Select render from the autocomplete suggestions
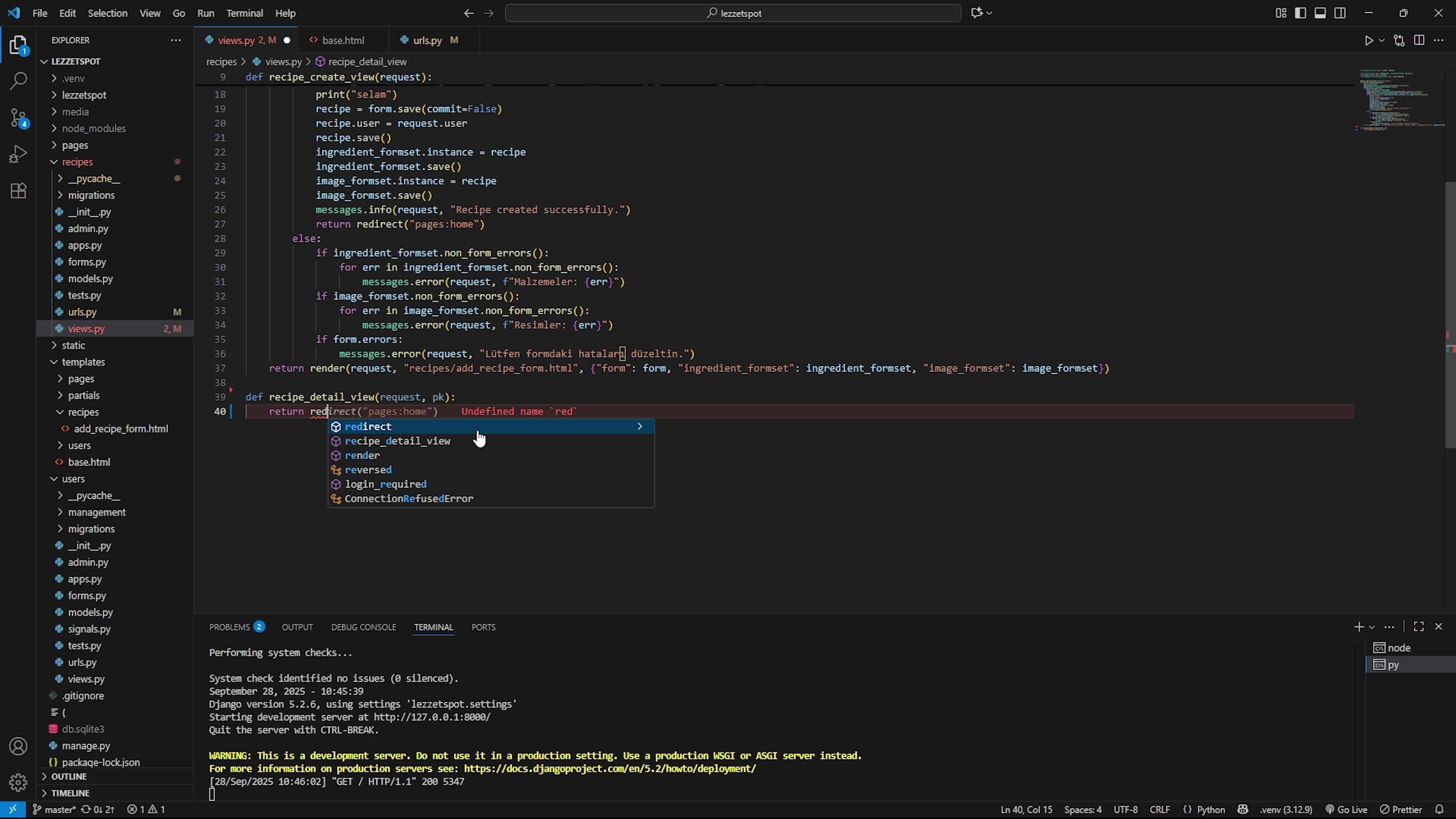This screenshot has width=1456, height=819. (x=362, y=455)
